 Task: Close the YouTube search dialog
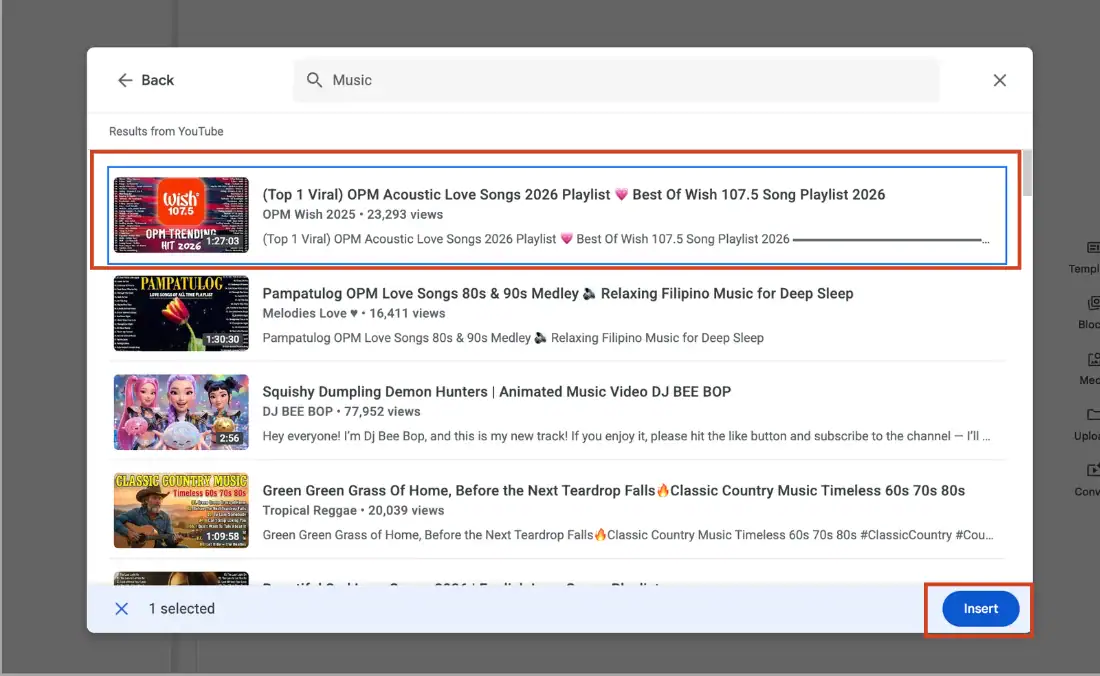[x=1000, y=80]
